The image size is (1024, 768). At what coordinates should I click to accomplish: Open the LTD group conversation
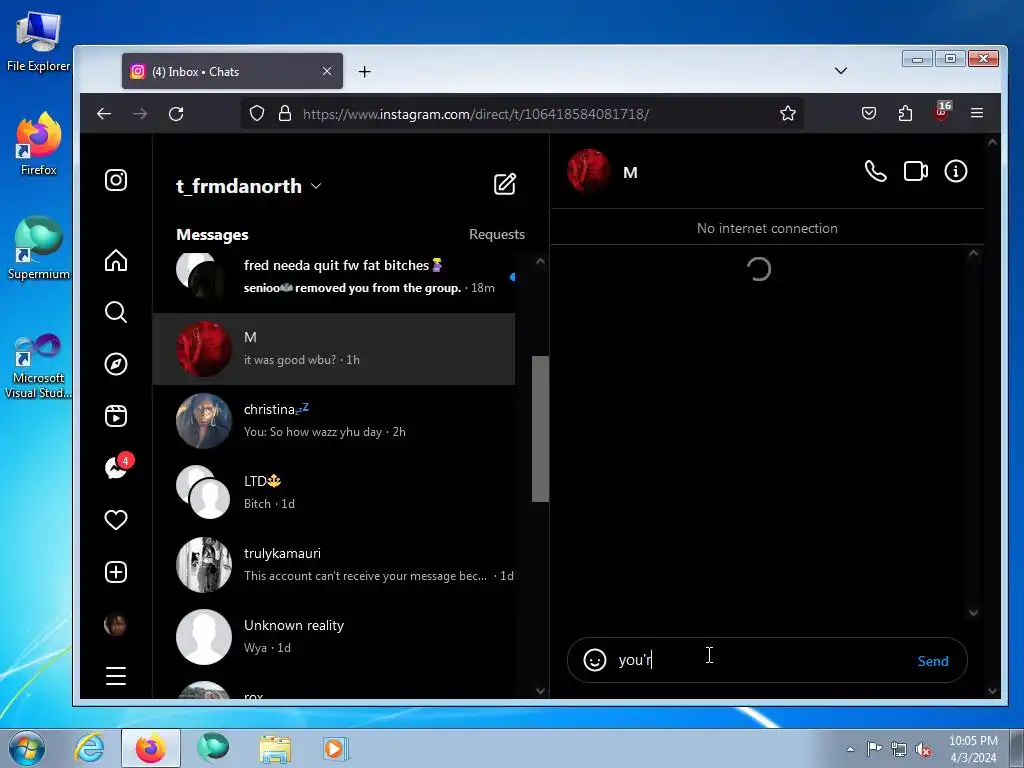coord(334,492)
